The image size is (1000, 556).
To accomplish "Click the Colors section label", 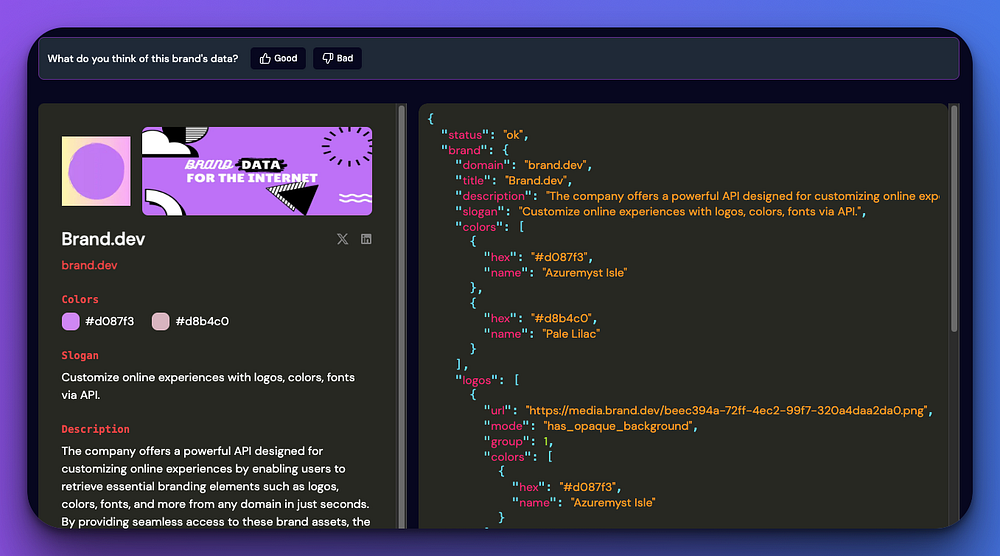I will coord(80,299).
